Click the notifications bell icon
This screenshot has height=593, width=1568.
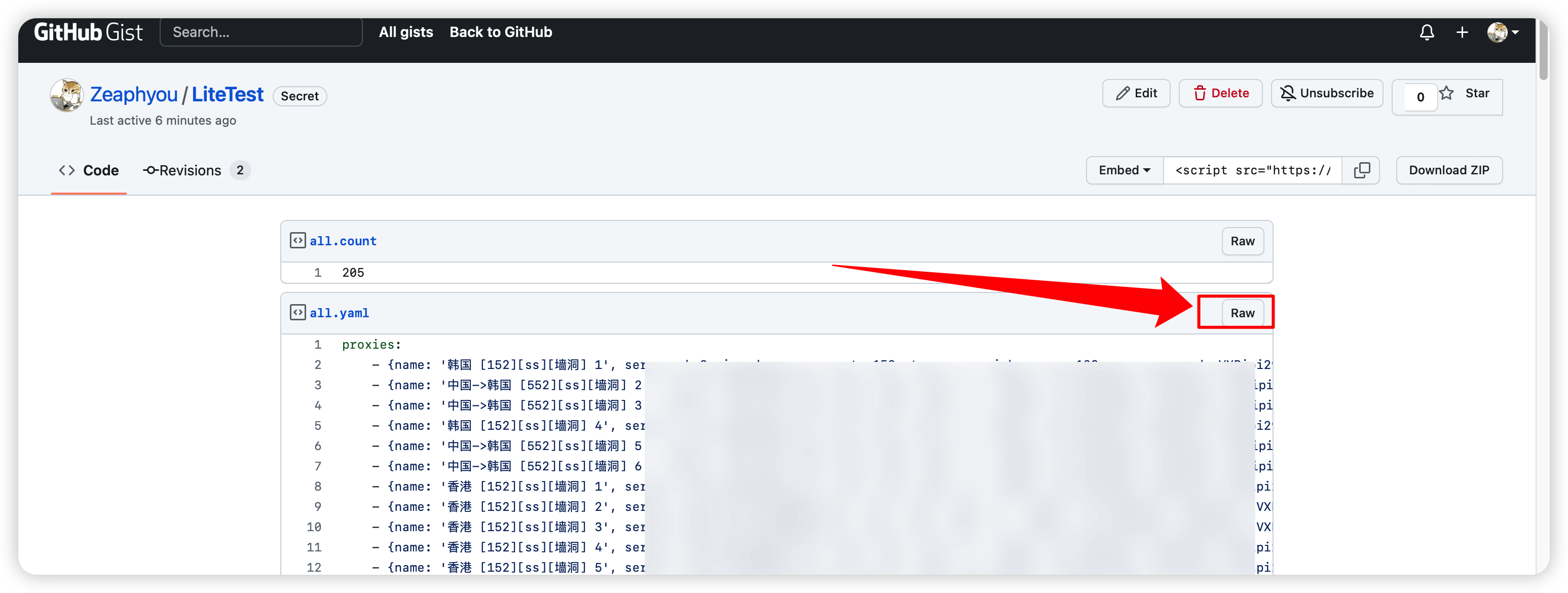[x=1426, y=32]
